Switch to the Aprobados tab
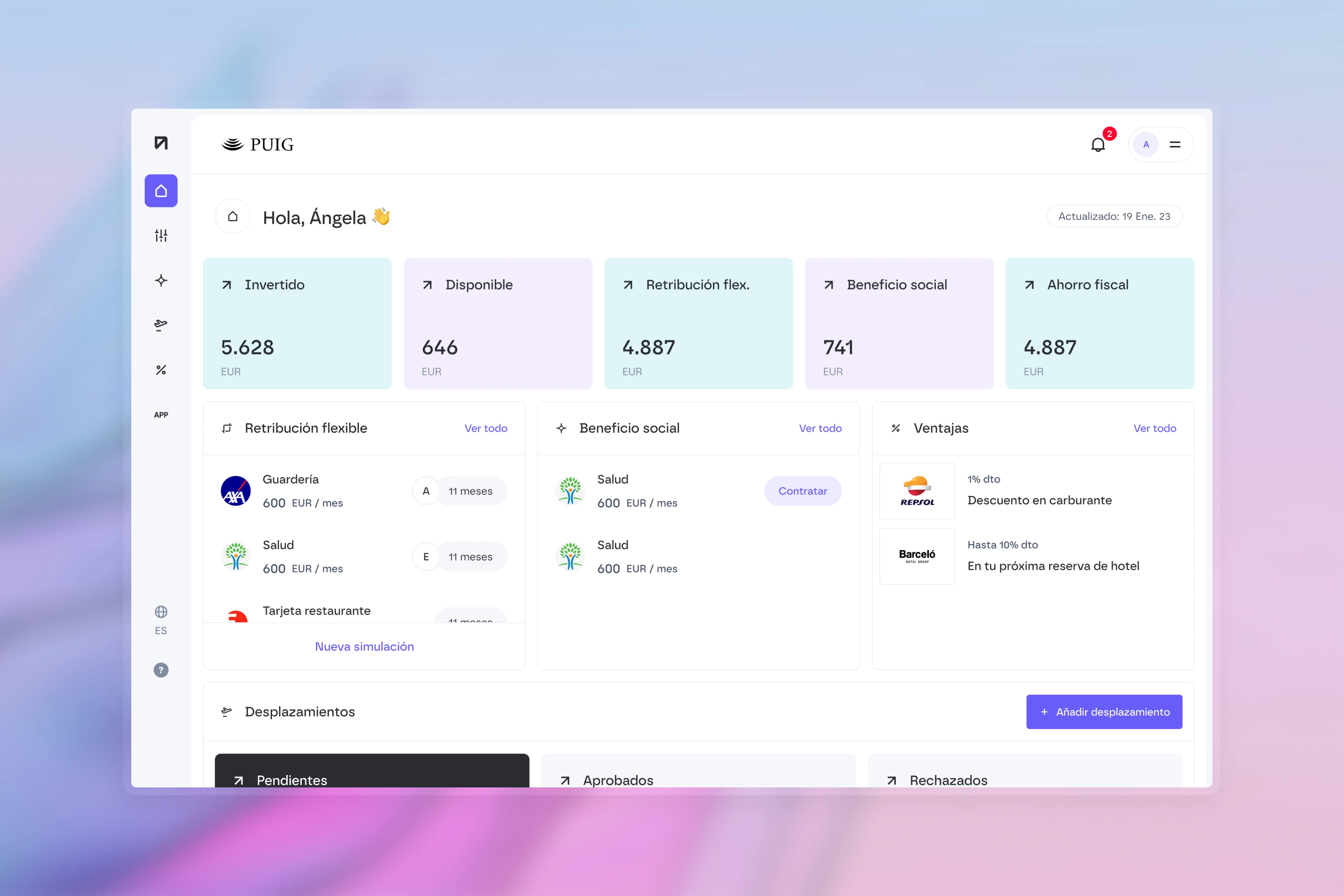The image size is (1344, 896). pos(698,771)
